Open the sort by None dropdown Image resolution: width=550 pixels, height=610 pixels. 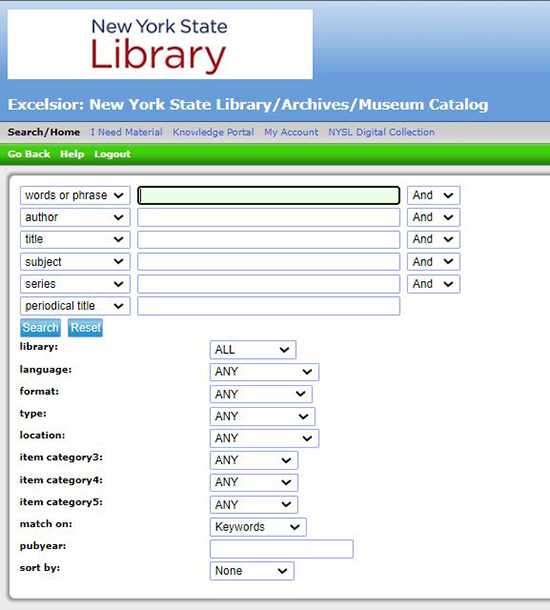[252, 571]
